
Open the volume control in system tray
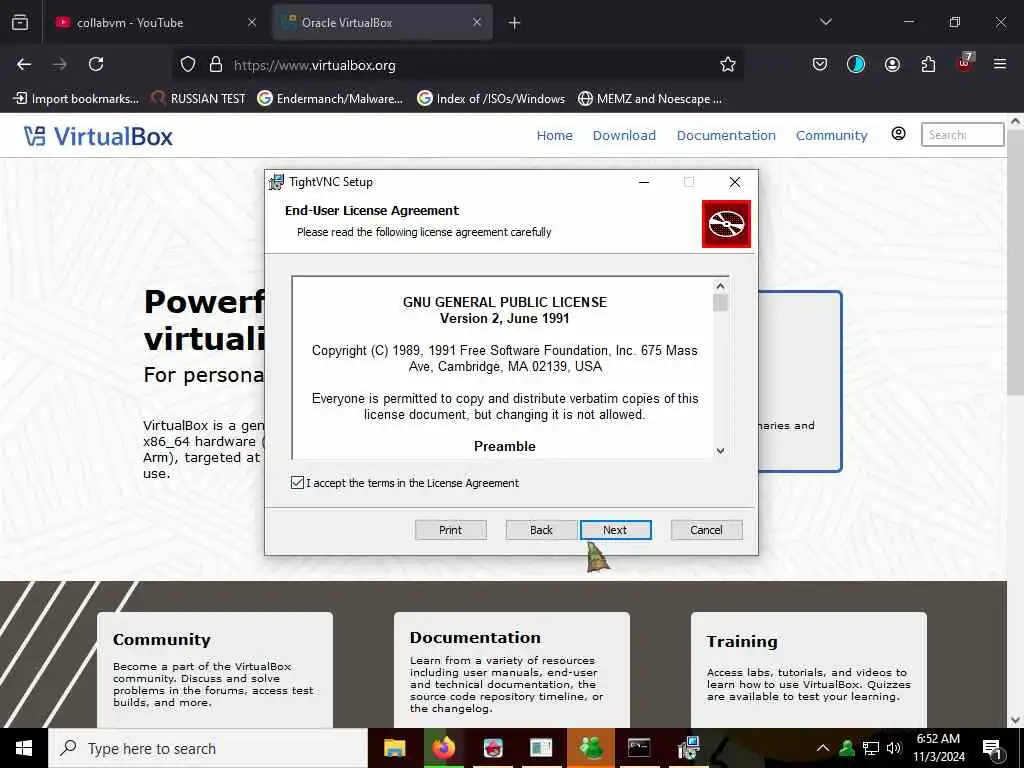point(894,748)
